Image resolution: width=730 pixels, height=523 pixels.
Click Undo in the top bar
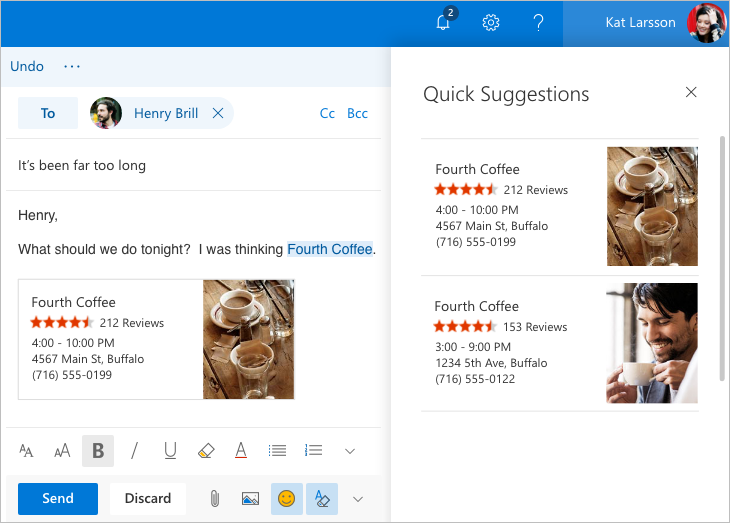(x=27, y=66)
